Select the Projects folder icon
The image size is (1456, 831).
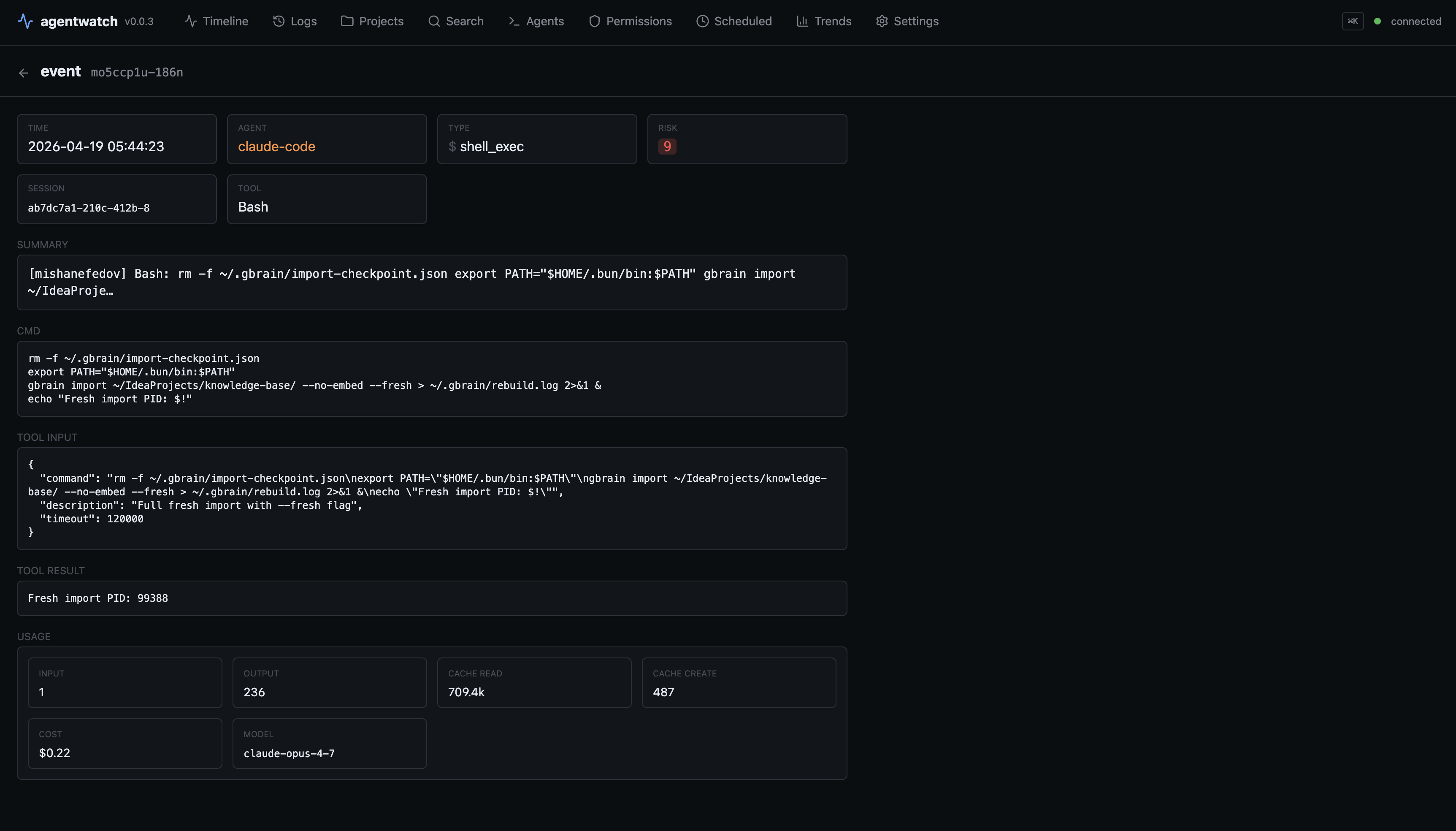346,21
